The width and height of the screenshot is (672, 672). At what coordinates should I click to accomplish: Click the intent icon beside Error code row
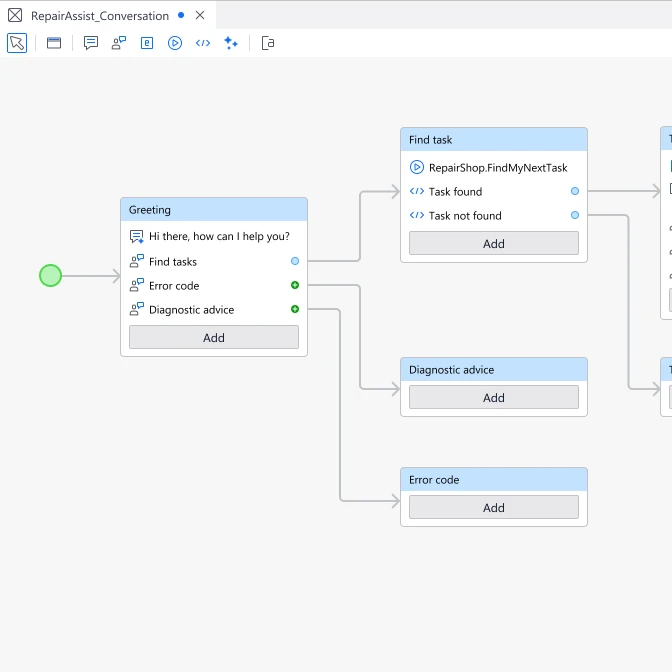pyautogui.click(x=137, y=285)
